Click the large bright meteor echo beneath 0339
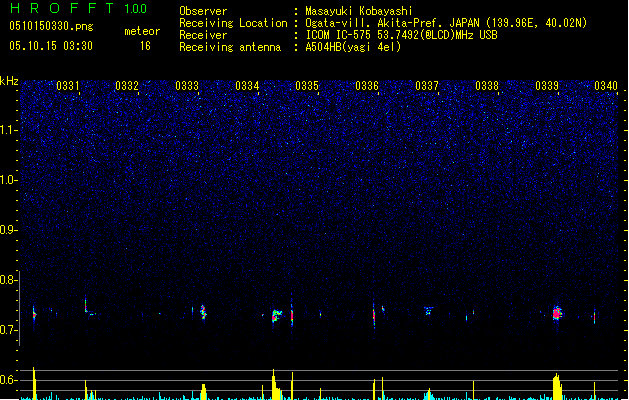The width and height of the screenshot is (629, 400). click(x=557, y=313)
